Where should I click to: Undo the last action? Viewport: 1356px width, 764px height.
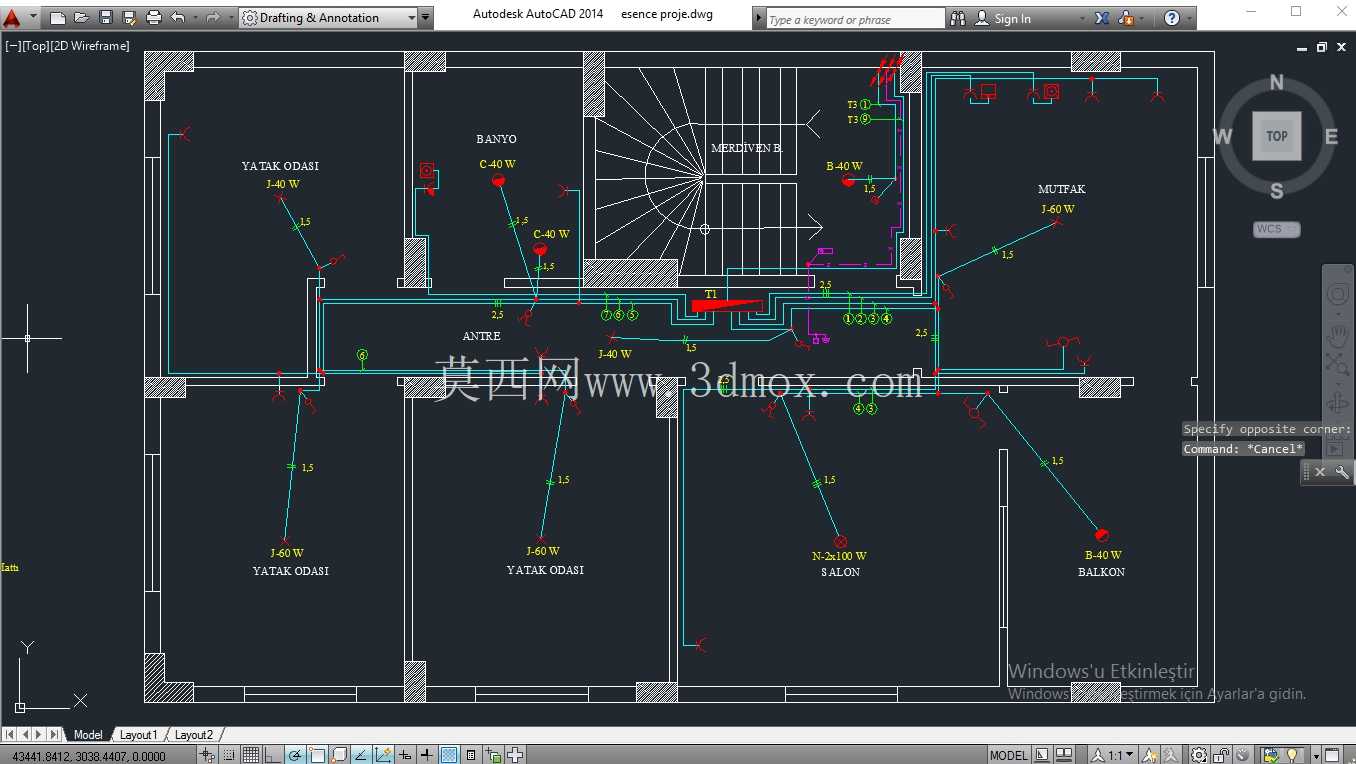point(178,18)
